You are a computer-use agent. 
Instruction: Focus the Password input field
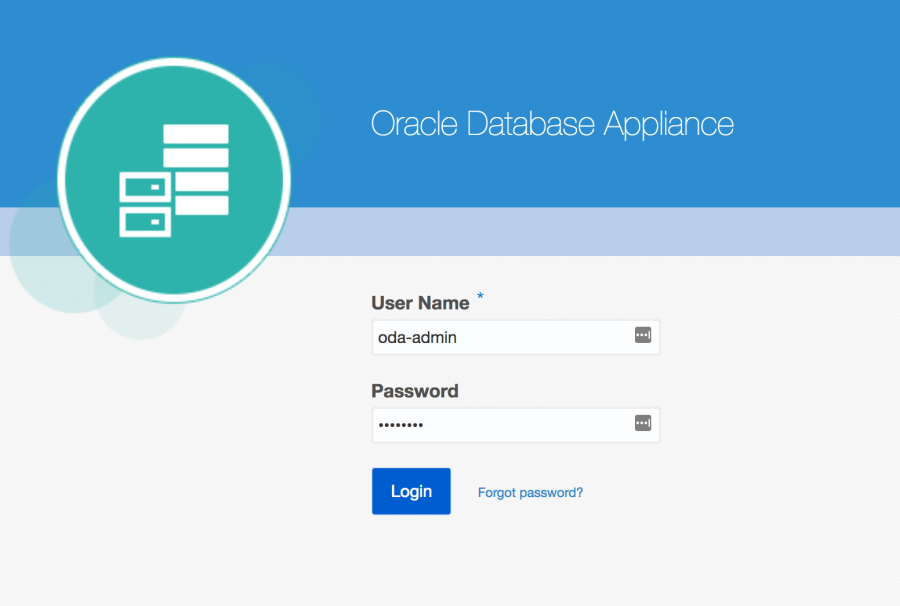(x=515, y=425)
